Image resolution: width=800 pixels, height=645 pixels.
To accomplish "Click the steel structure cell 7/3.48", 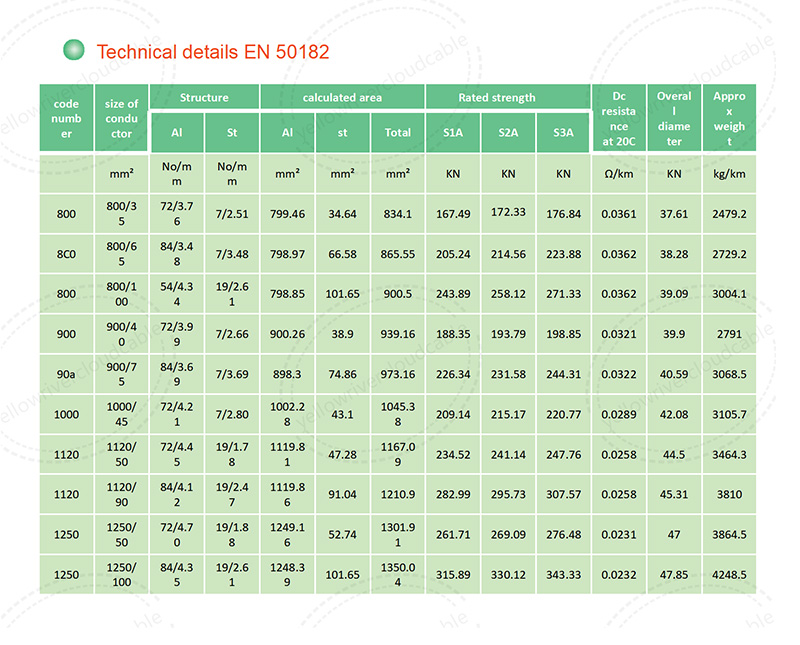I will click(x=232, y=254).
